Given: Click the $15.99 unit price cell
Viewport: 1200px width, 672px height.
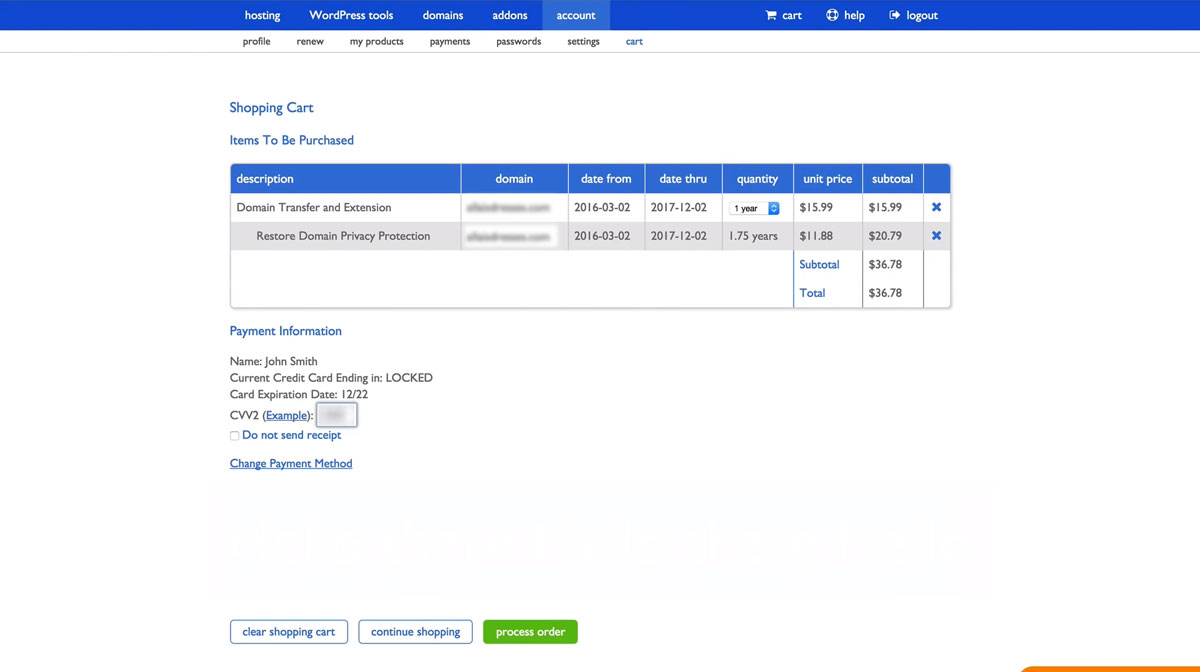Looking at the screenshot, I should pos(827,208).
